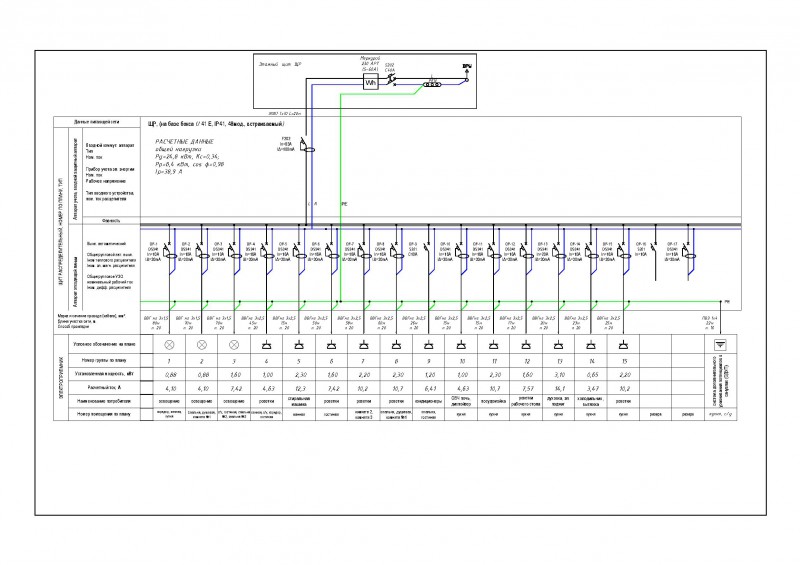
Task: Click the посудомойка consumer cell
Action: pyautogui.click(x=493, y=401)
